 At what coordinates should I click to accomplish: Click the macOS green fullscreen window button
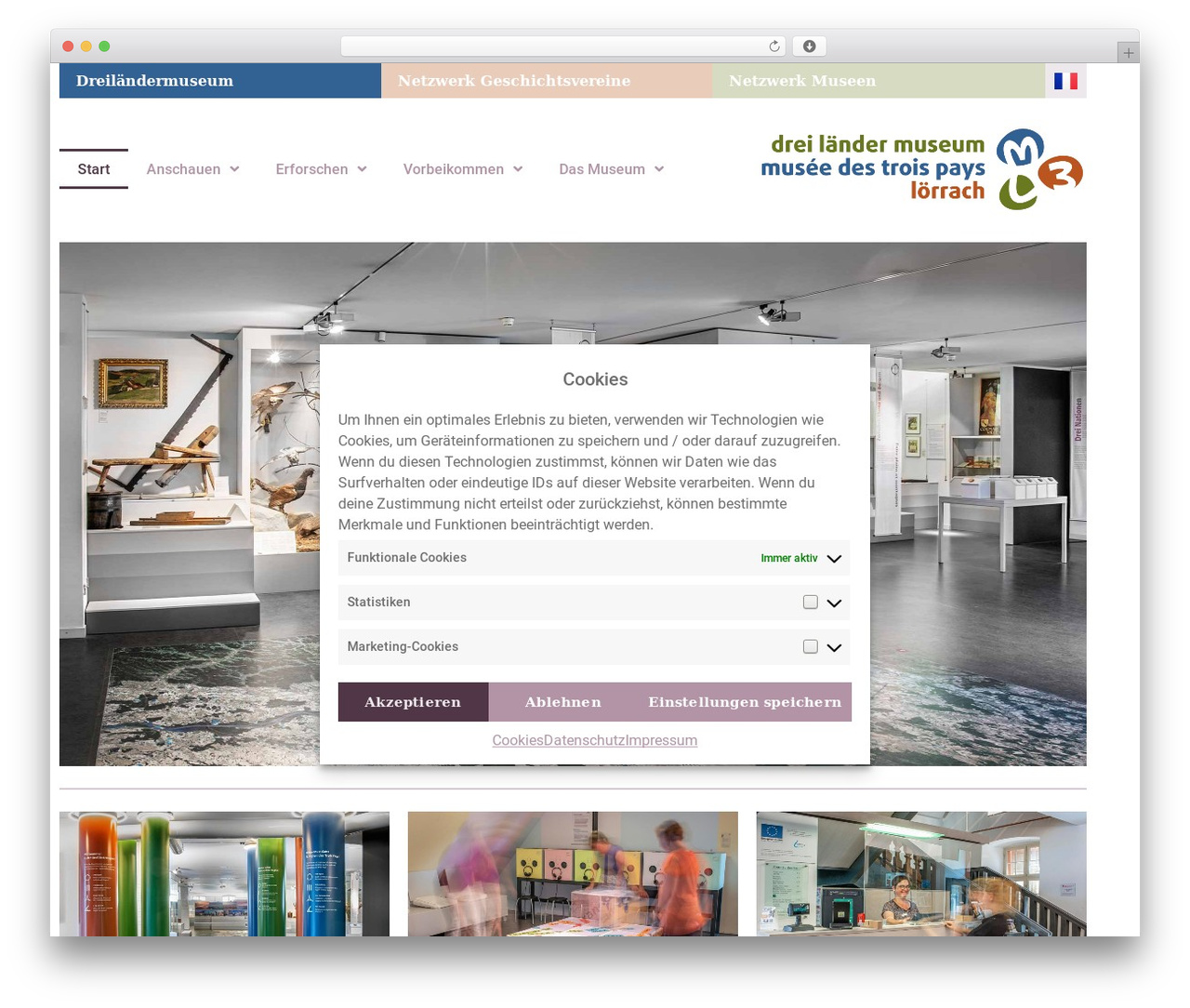pyautogui.click(x=104, y=46)
